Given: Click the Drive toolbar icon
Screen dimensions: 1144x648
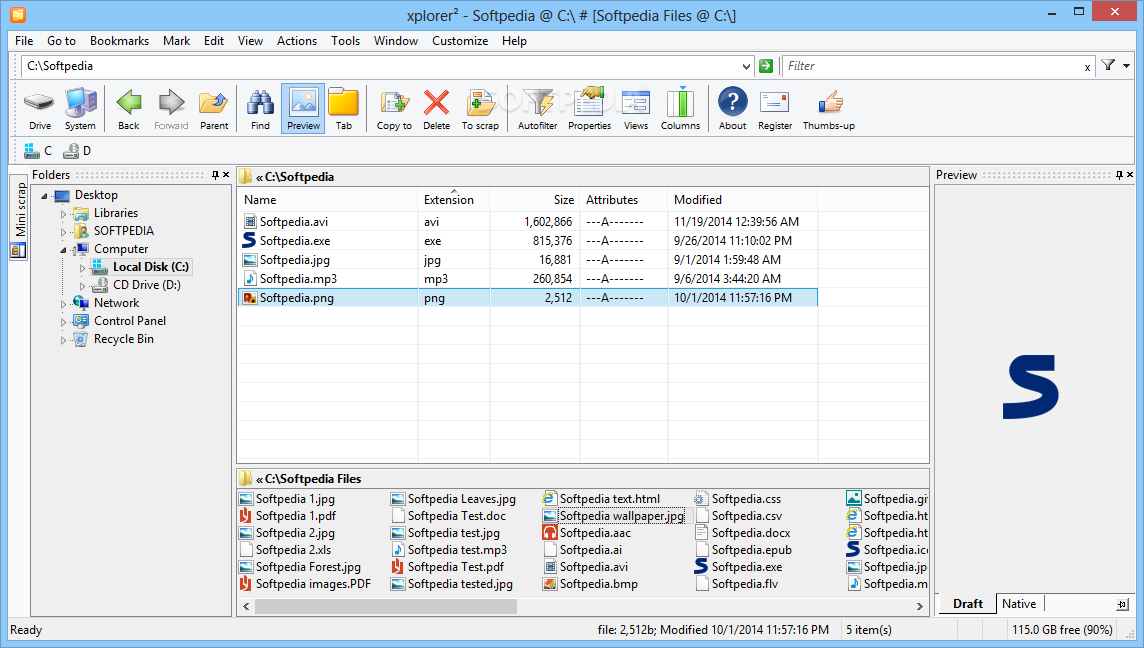Looking at the screenshot, I should tap(39, 109).
